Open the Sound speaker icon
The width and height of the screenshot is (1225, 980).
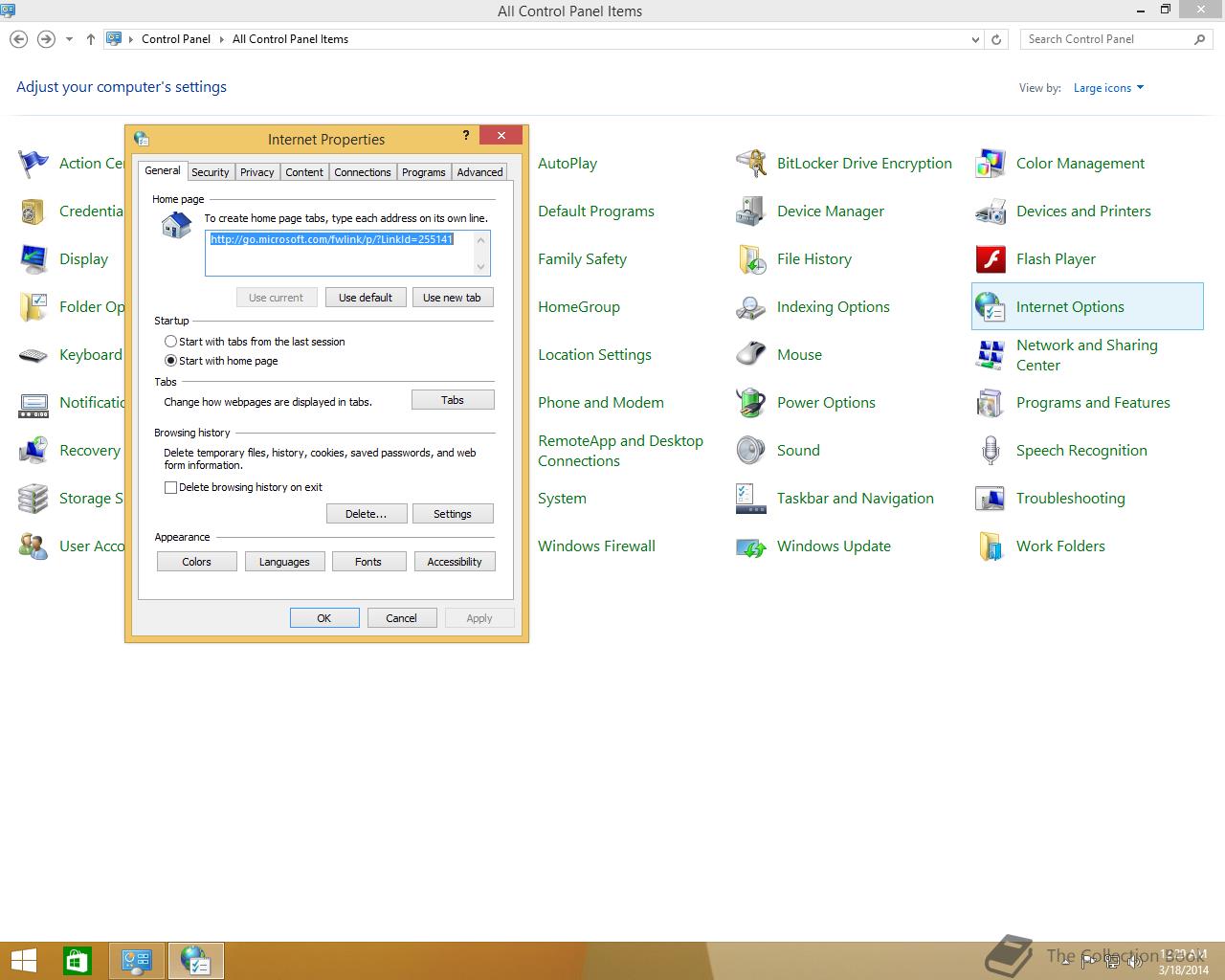(x=751, y=451)
